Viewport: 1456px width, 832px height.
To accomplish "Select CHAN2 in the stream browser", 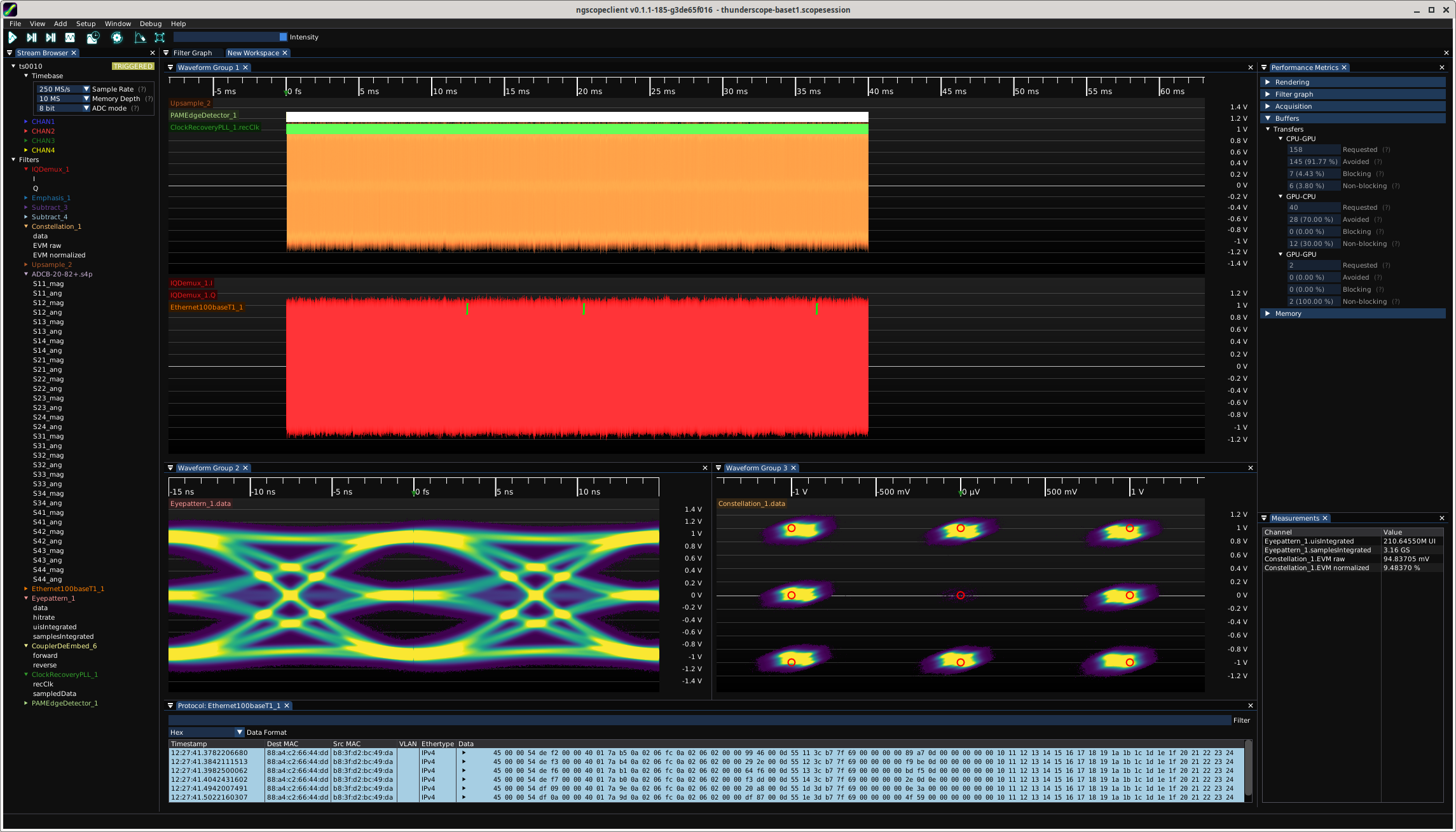I will [x=43, y=131].
